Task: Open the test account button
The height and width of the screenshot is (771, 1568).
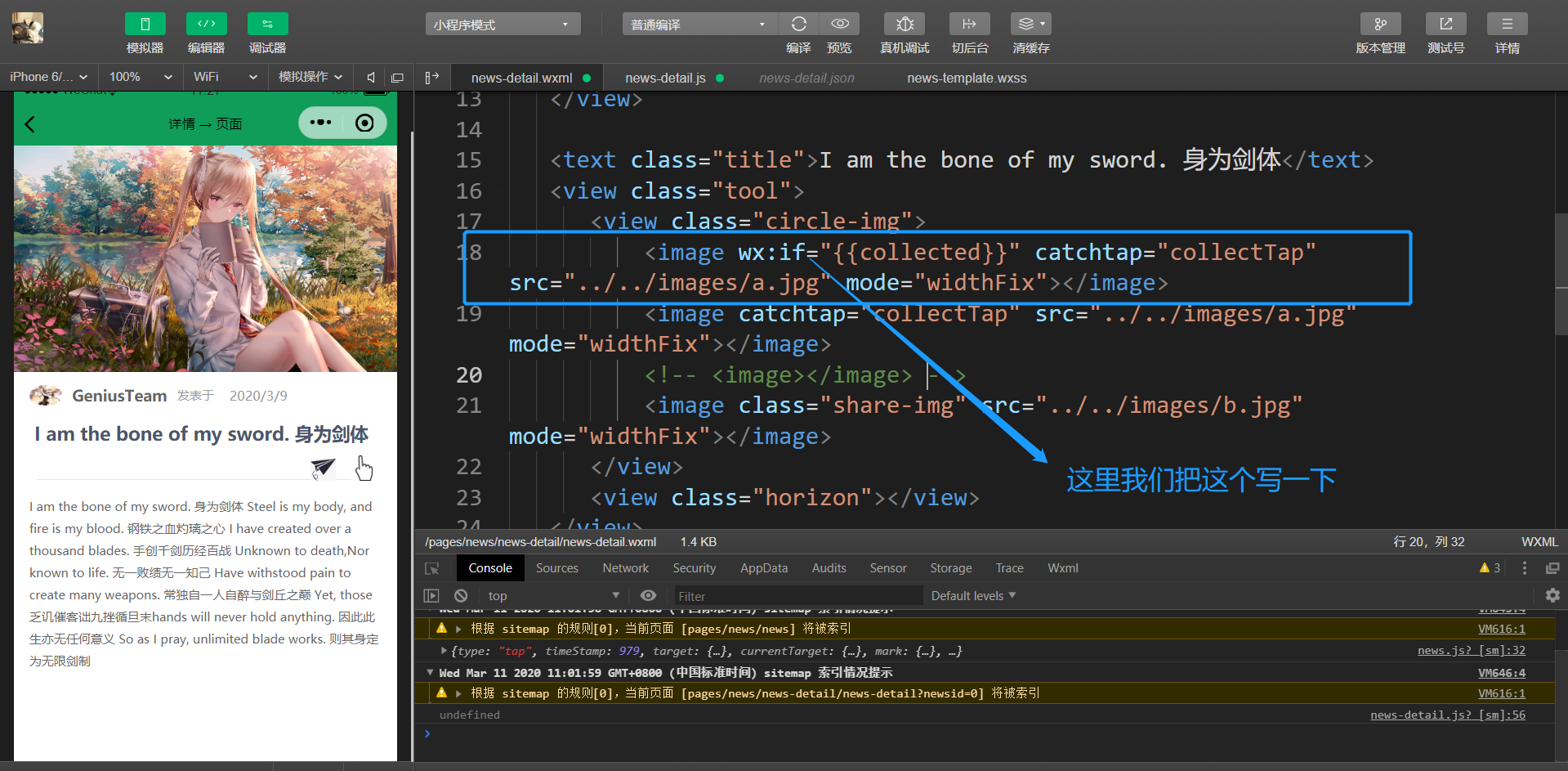Action: point(1445,25)
